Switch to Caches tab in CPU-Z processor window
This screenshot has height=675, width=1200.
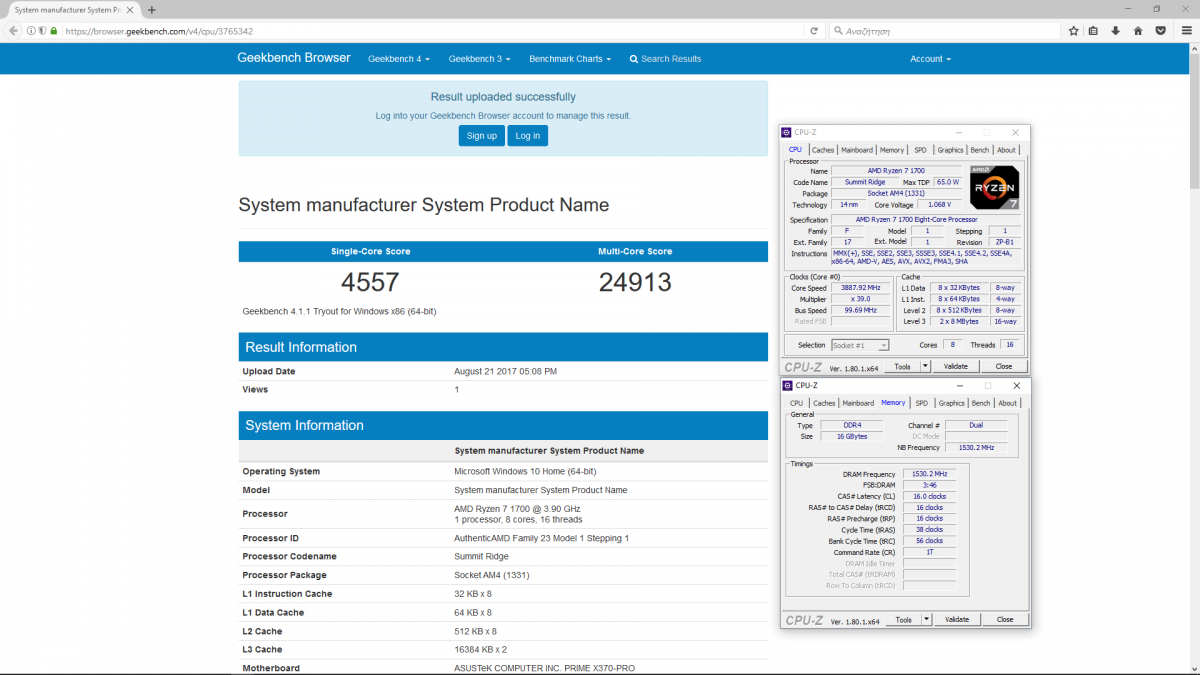[x=823, y=150]
